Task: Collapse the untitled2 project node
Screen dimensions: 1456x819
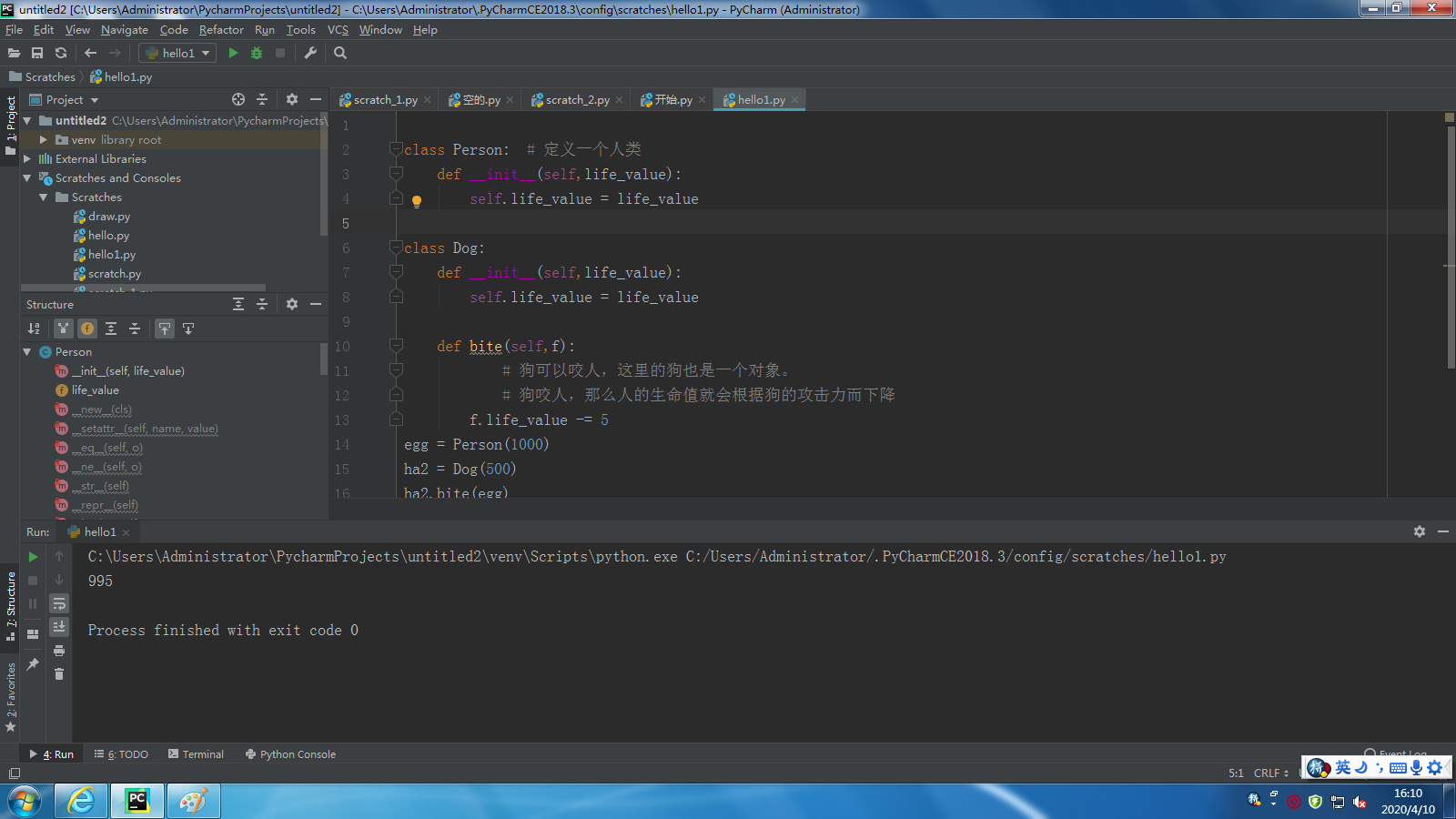Action: 27,120
